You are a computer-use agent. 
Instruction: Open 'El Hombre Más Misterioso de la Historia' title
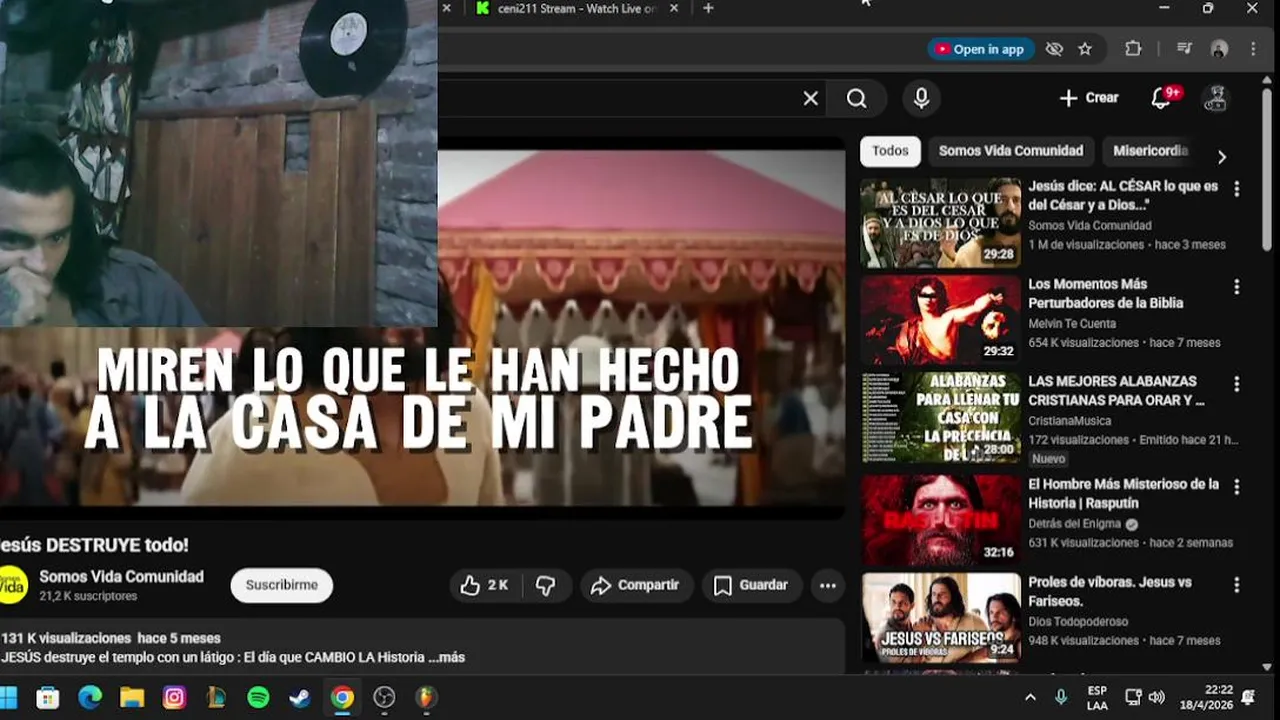[1124, 494]
